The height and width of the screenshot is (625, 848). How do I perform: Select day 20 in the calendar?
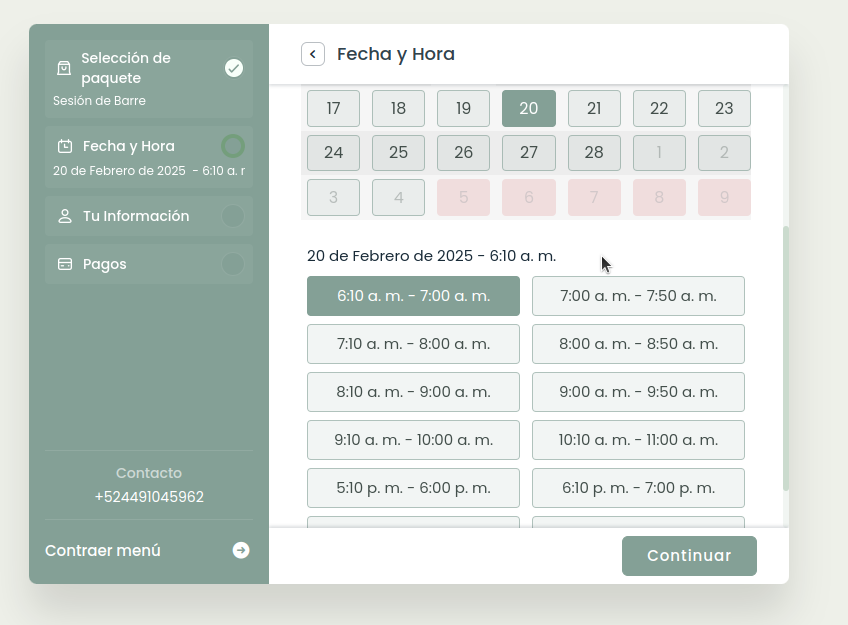529,109
